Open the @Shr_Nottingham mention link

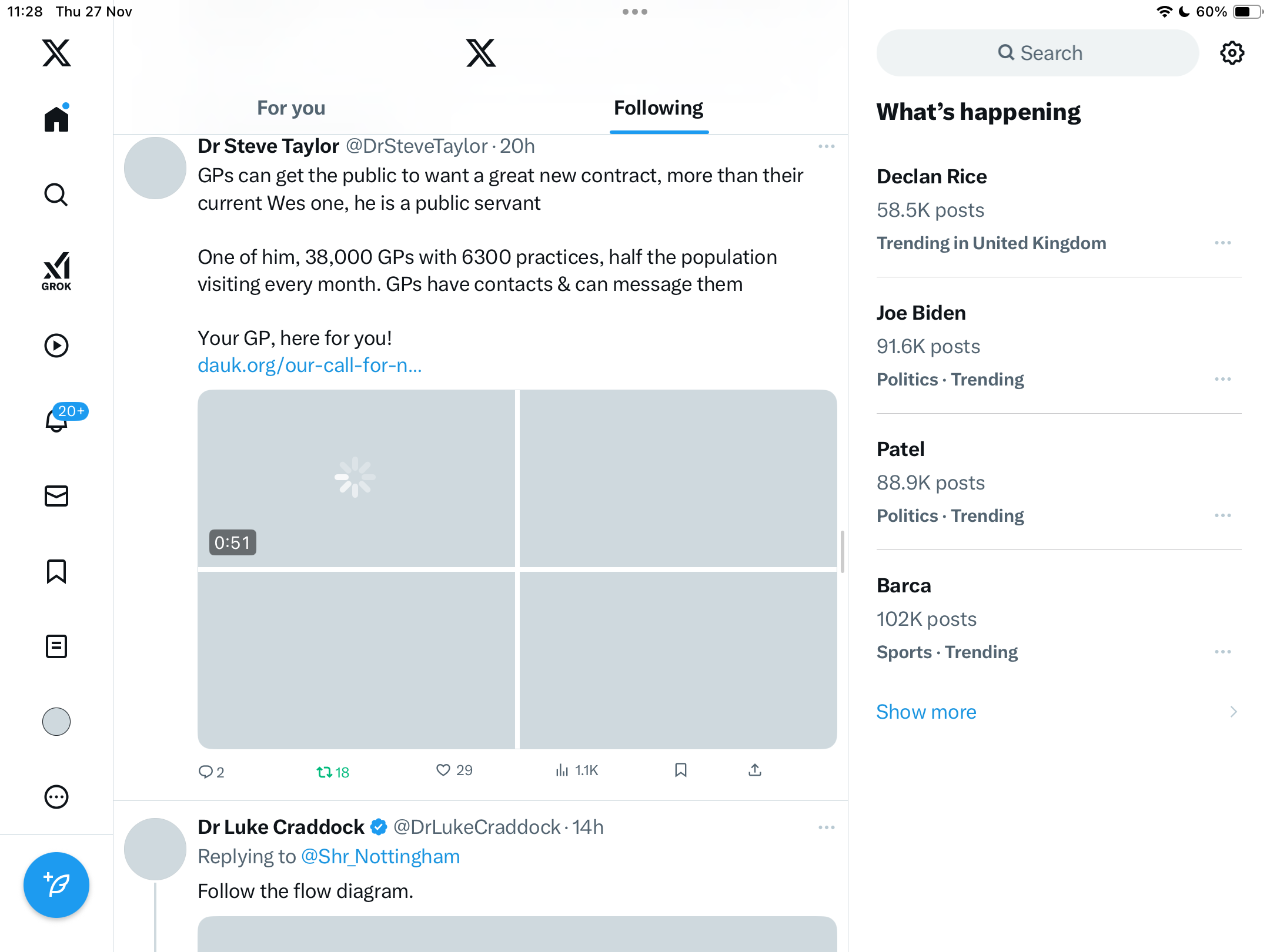tap(380, 857)
